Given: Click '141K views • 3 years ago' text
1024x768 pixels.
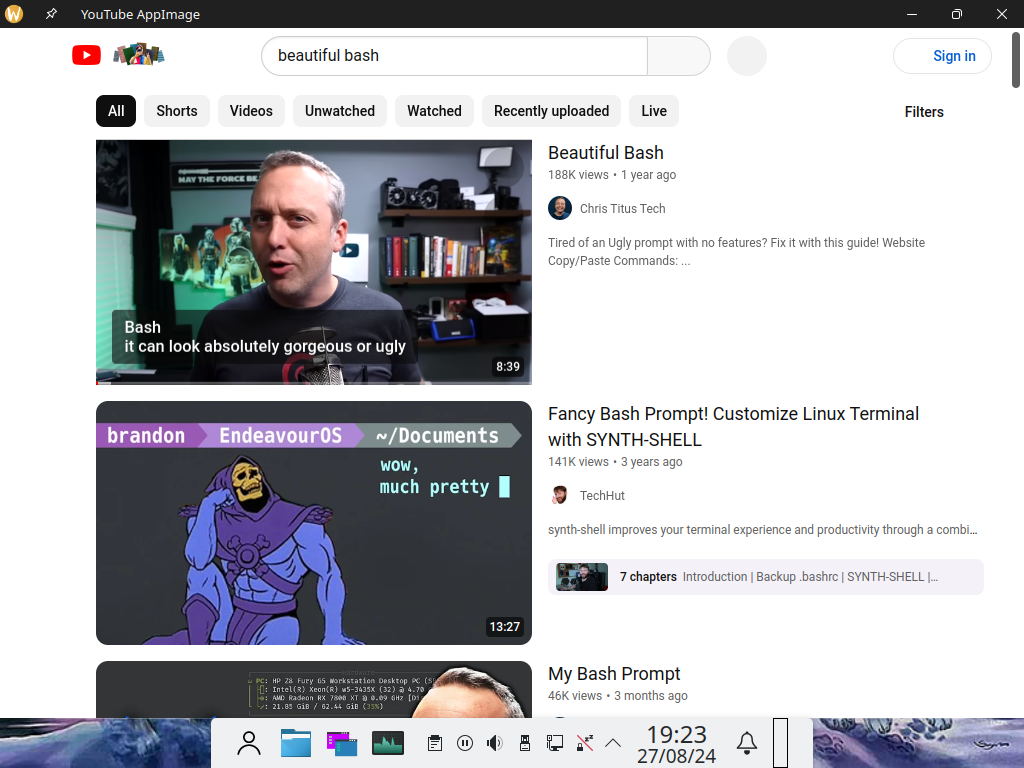Looking at the screenshot, I should [615, 462].
